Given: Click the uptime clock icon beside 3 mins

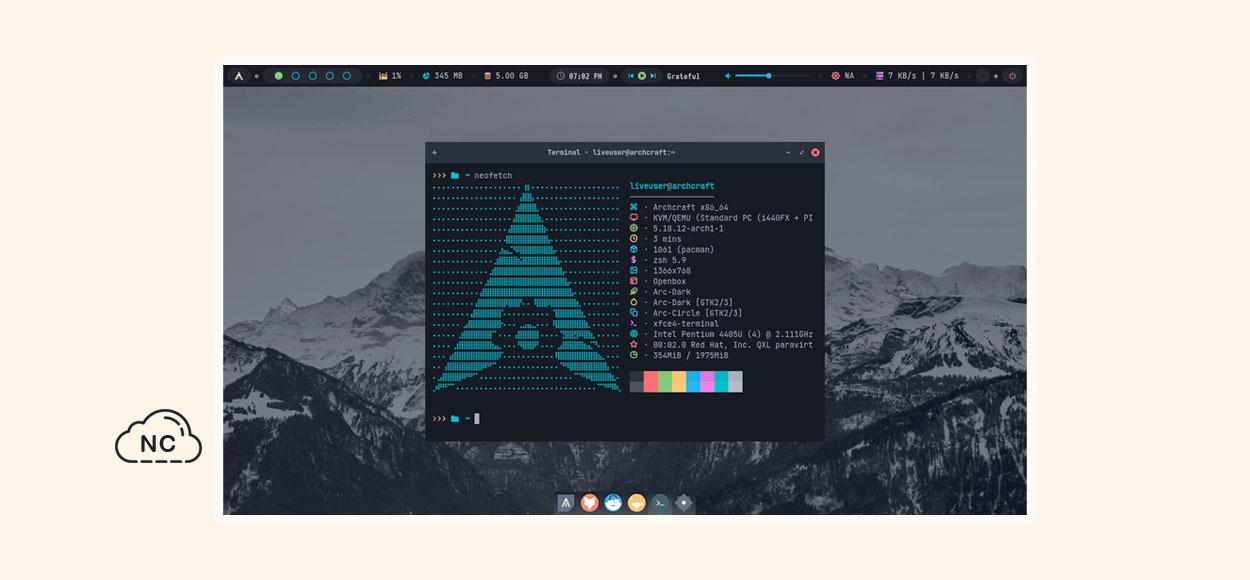Looking at the screenshot, I should coord(634,239).
